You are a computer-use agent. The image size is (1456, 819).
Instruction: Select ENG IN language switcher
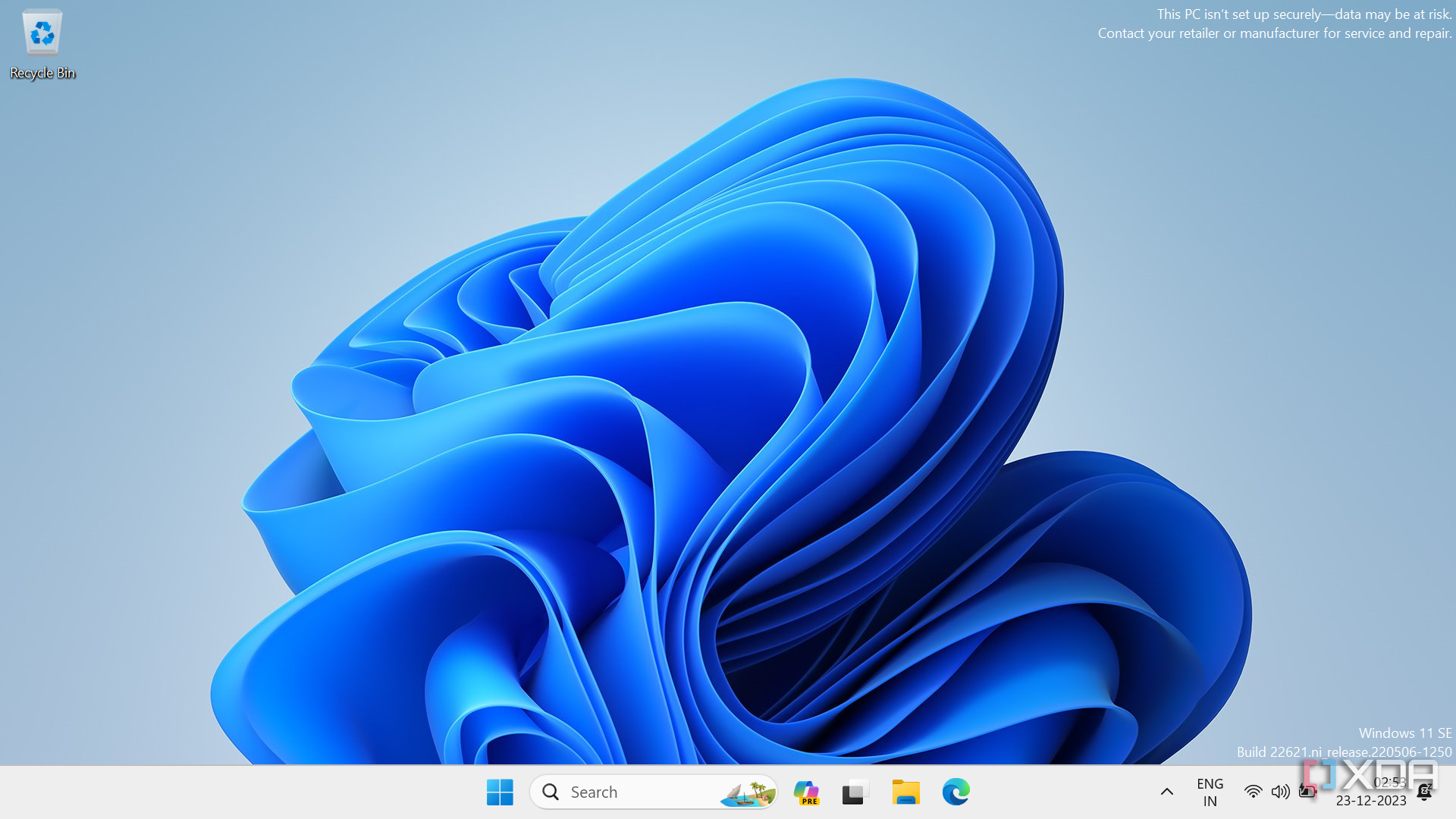1210,792
